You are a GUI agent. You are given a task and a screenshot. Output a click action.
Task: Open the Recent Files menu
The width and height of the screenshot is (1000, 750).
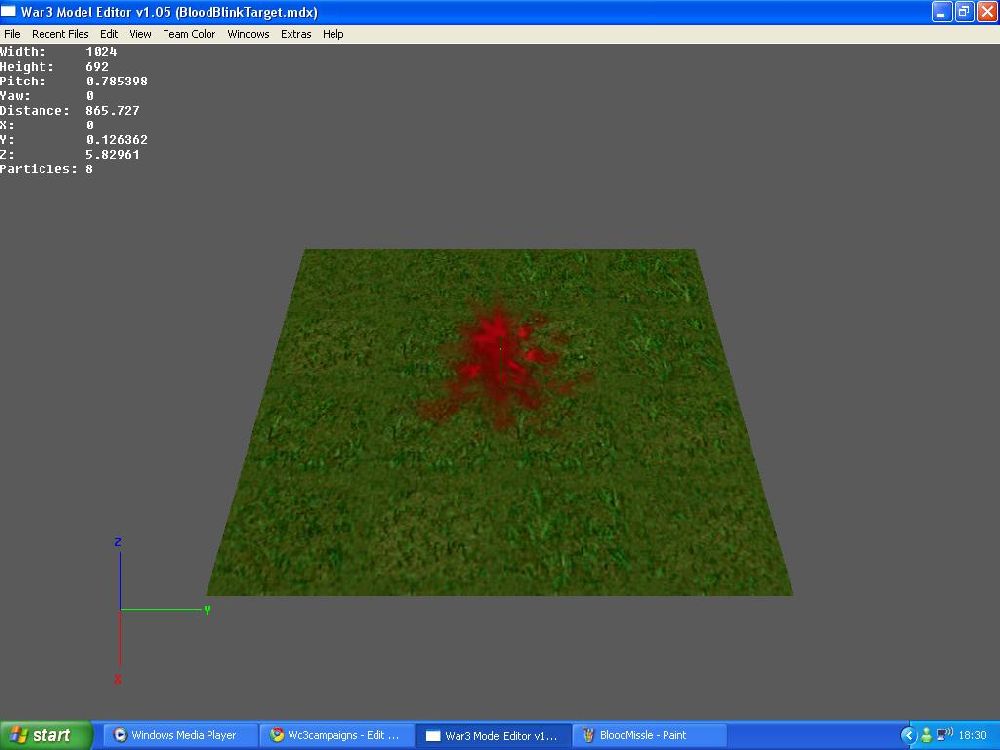tap(60, 34)
